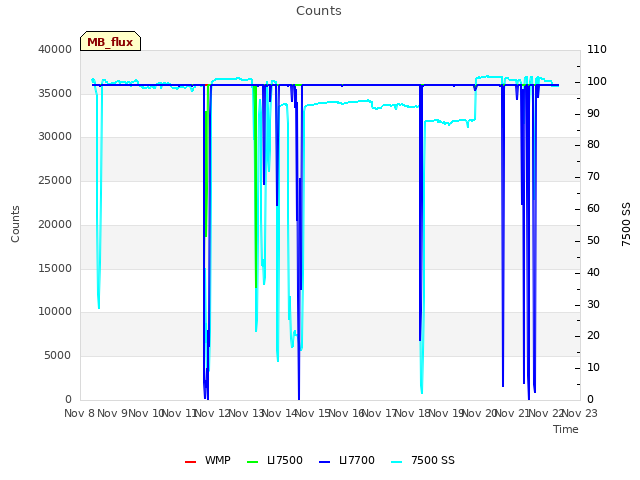Select the LI7500 legend label
This screenshot has width=640, height=480.
click(285, 460)
